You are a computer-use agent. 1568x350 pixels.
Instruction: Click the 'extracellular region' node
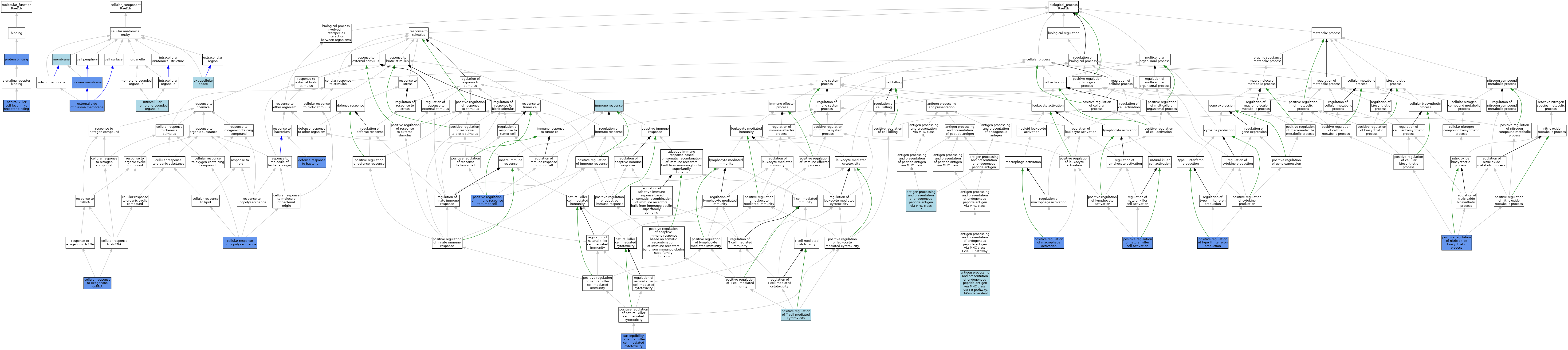tap(212, 60)
